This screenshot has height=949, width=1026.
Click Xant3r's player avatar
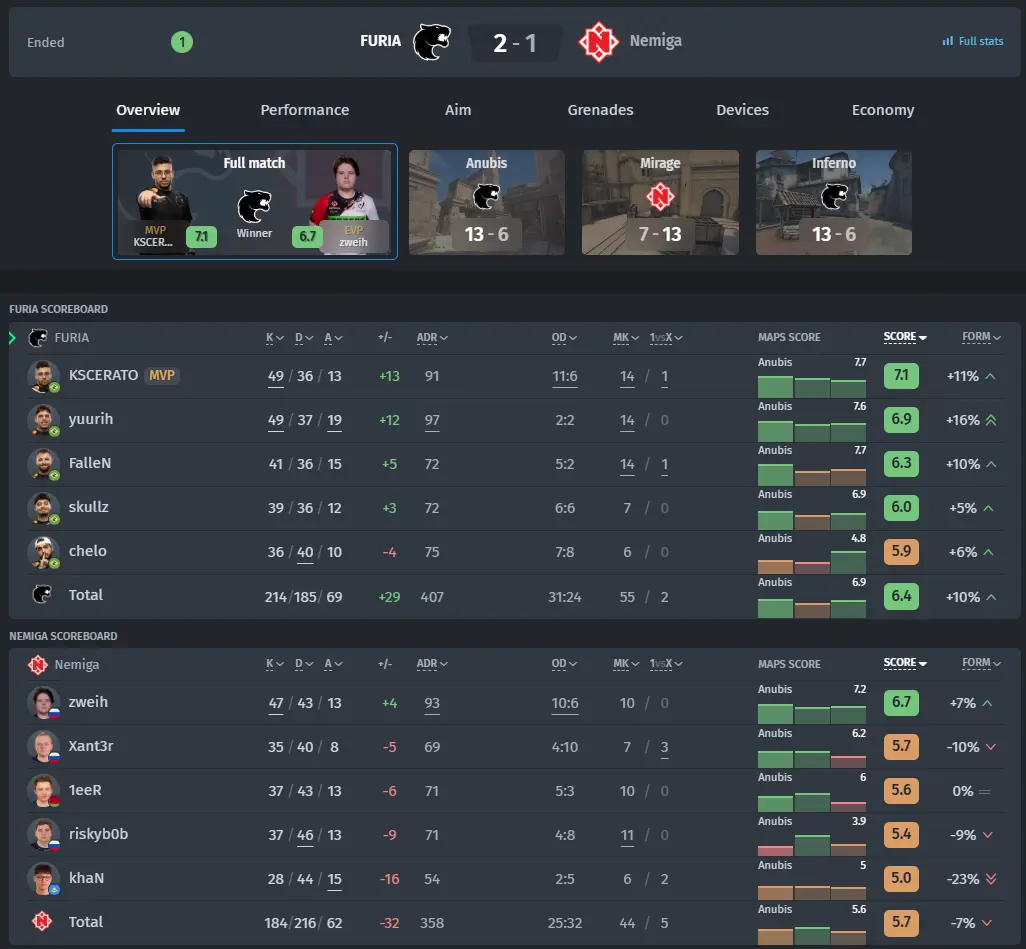[43, 747]
